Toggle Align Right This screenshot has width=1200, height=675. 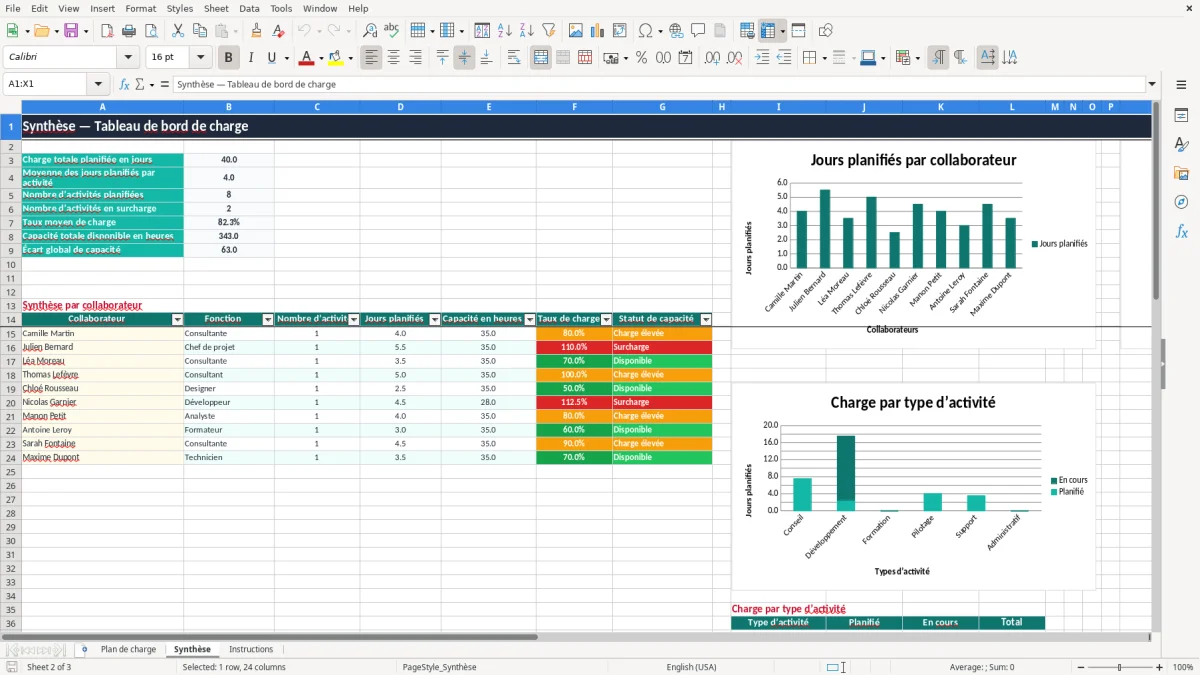(415, 58)
